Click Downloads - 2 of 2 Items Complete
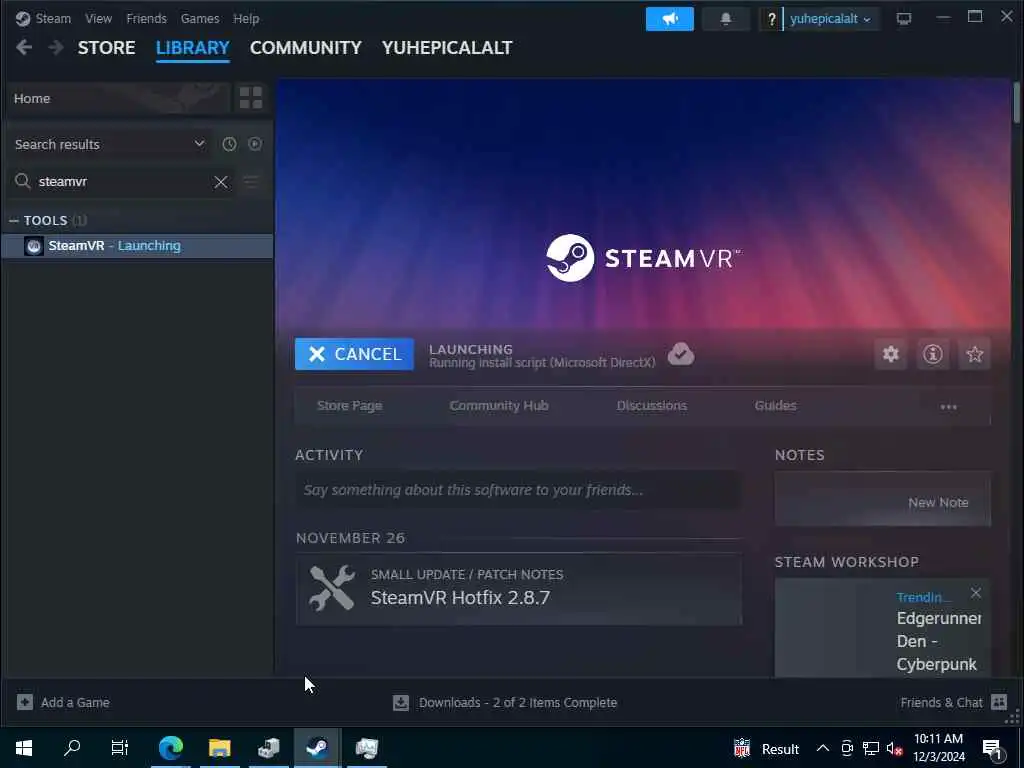The width and height of the screenshot is (1024, 768). click(x=518, y=703)
